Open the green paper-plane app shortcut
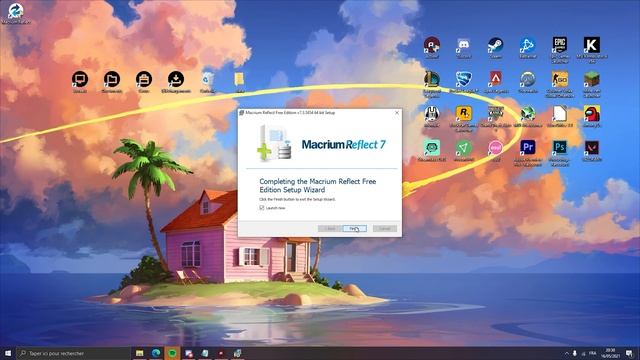Screen dimensions: 640x360 464,151
